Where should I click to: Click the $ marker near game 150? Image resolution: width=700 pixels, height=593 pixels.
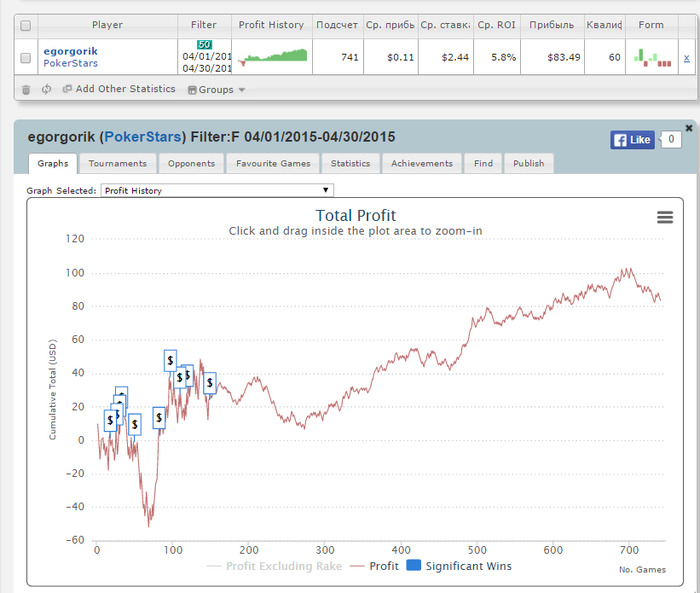tap(210, 383)
